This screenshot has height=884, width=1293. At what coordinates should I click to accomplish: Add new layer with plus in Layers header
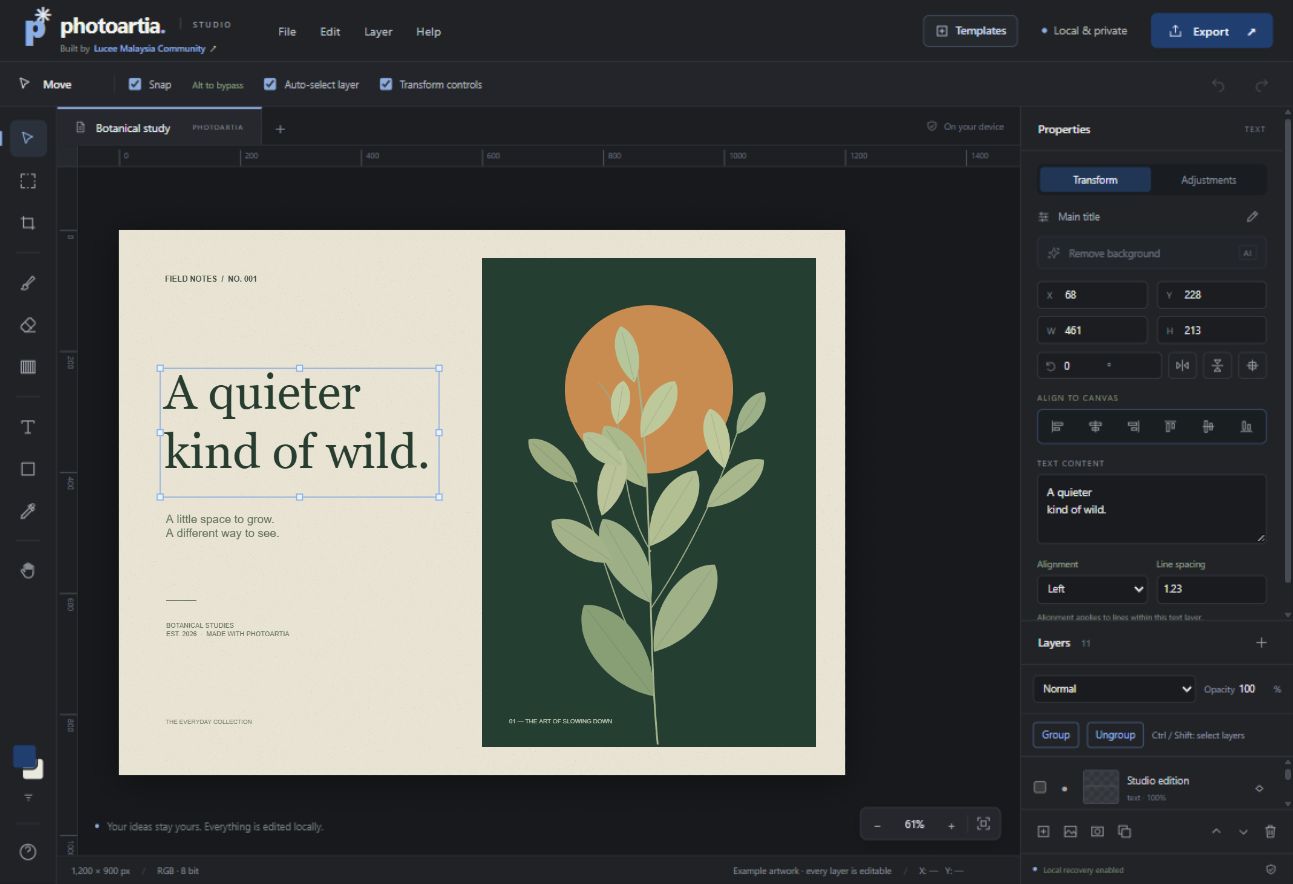click(1261, 643)
